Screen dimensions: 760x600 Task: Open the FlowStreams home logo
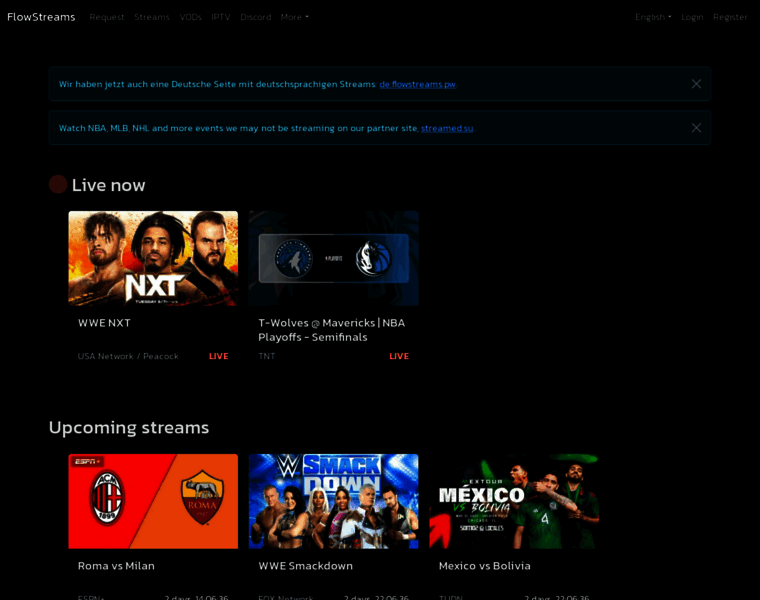(41, 17)
